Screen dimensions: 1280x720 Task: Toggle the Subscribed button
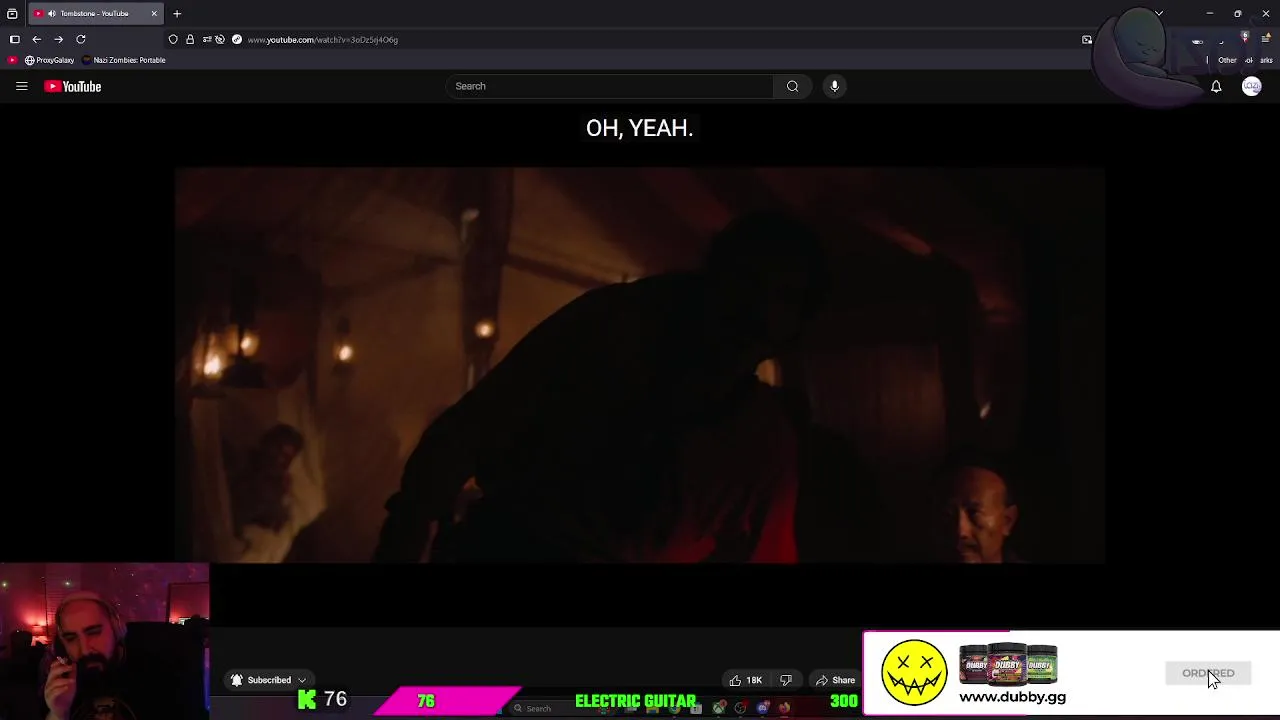(x=268, y=680)
